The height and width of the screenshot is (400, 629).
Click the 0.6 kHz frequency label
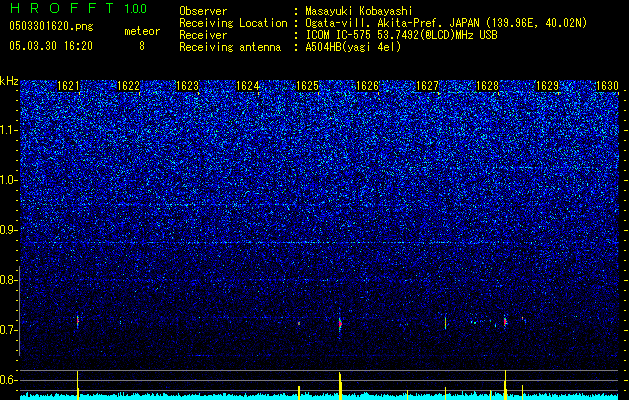pos(8,380)
